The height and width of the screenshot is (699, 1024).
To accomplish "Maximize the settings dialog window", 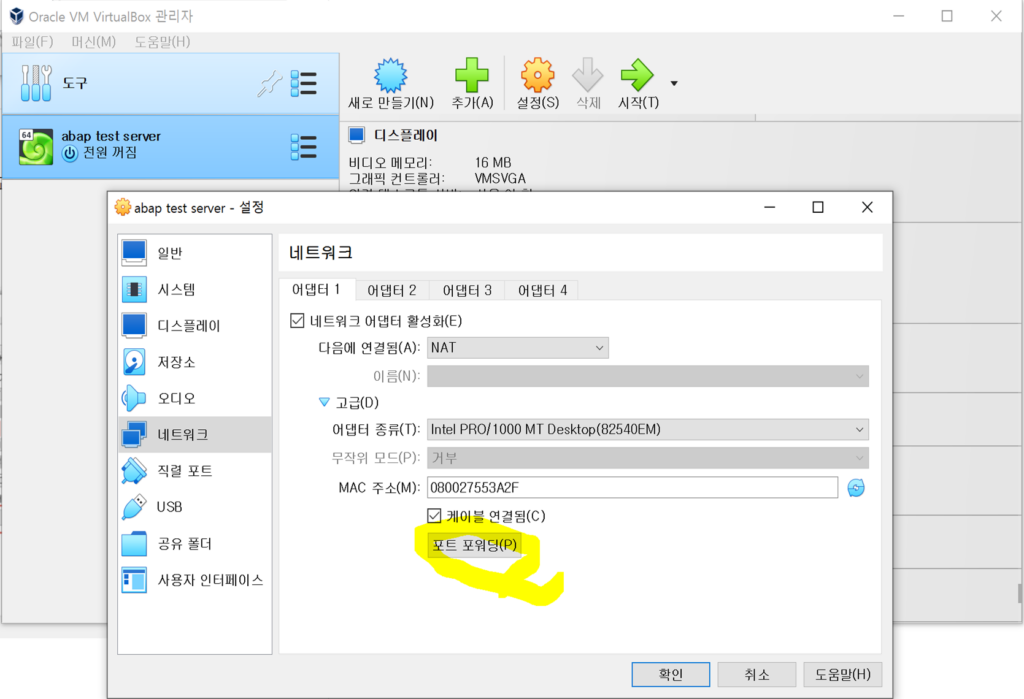I will (x=818, y=207).
